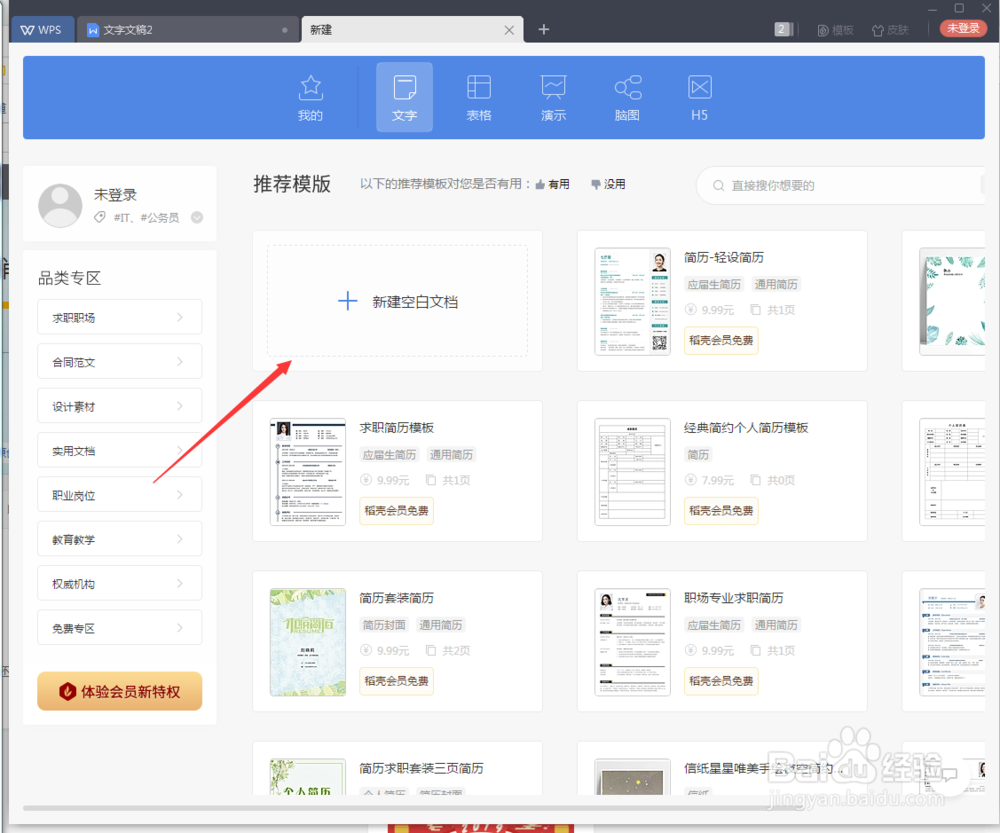Viewport: 1000px width, 833px height.
Task: Expand the 职业岗位 category
Action: tap(119, 495)
